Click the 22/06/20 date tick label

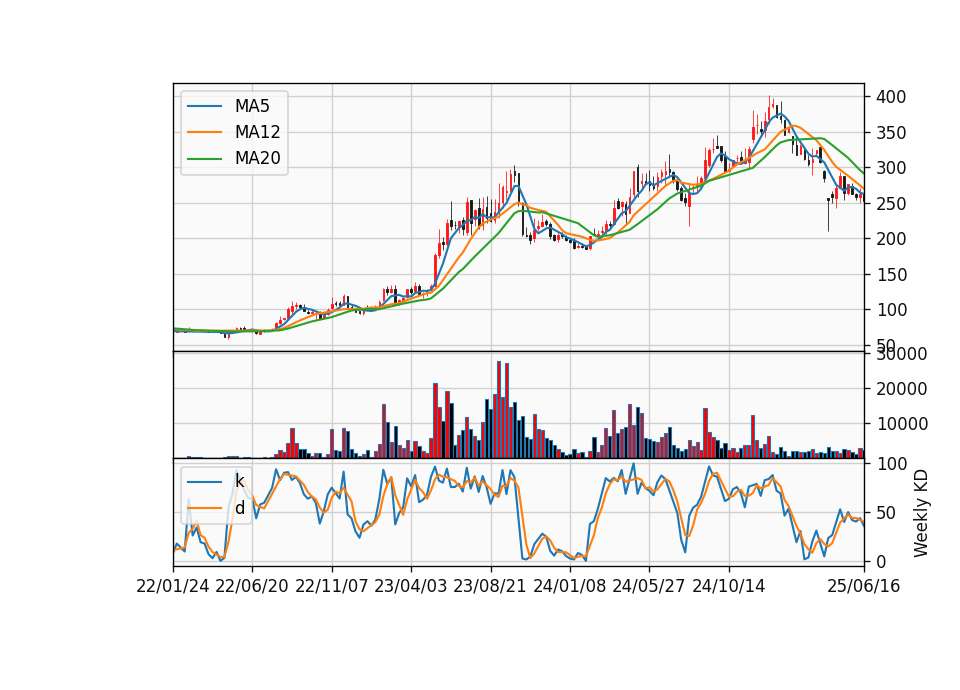coord(252,587)
